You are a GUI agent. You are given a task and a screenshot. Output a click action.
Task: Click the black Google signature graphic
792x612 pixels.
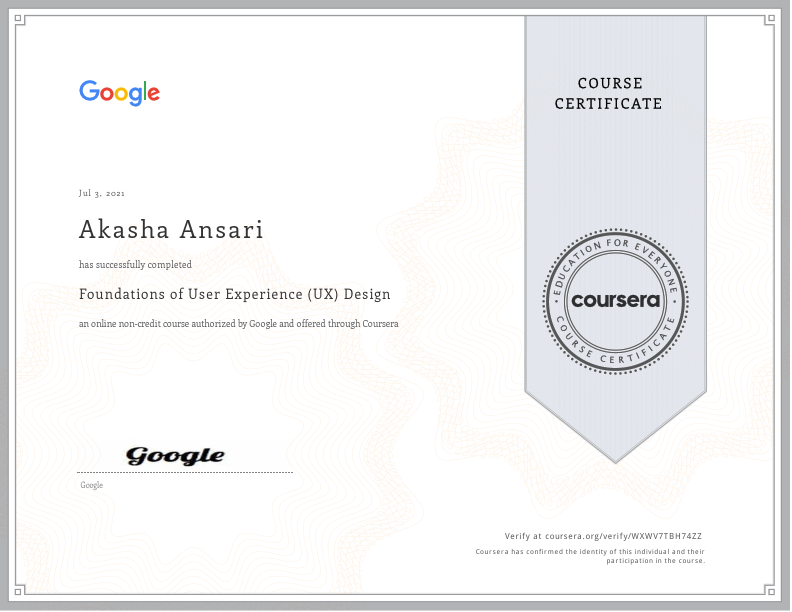pos(175,456)
